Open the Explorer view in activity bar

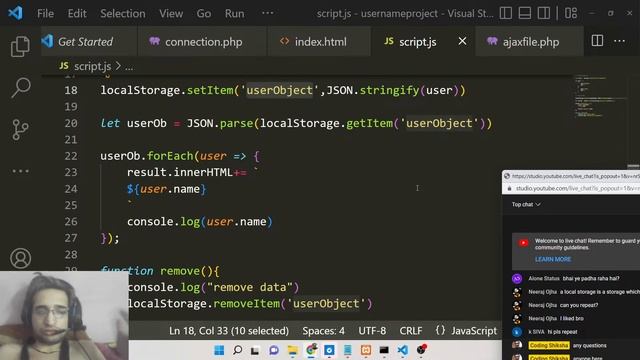click(x=20, y=47)
